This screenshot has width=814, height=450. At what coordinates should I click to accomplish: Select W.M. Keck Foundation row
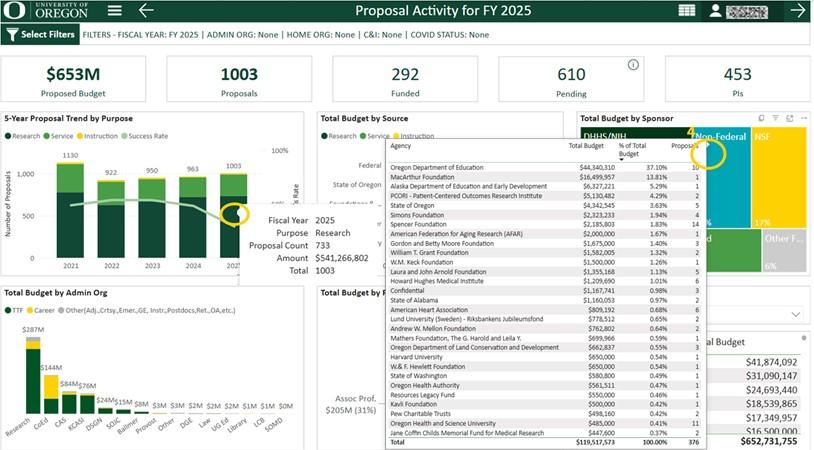tap(544, 262)
